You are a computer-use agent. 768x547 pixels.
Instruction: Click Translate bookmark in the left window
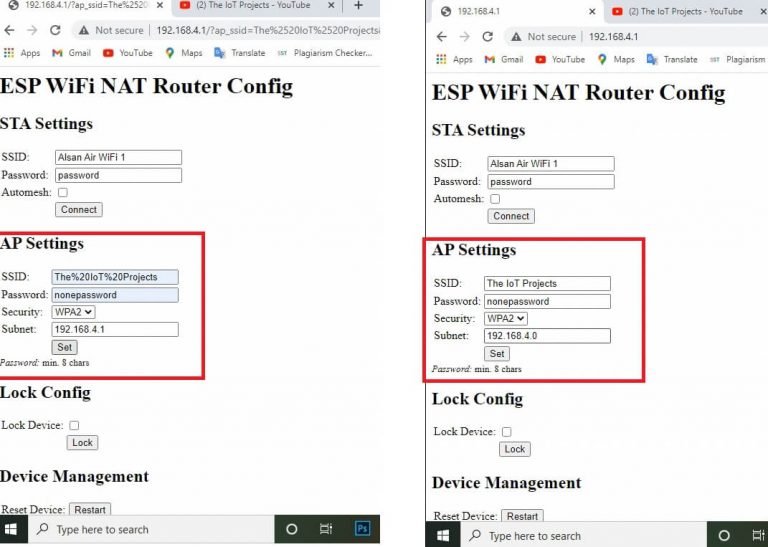click(x=240, y=53)
